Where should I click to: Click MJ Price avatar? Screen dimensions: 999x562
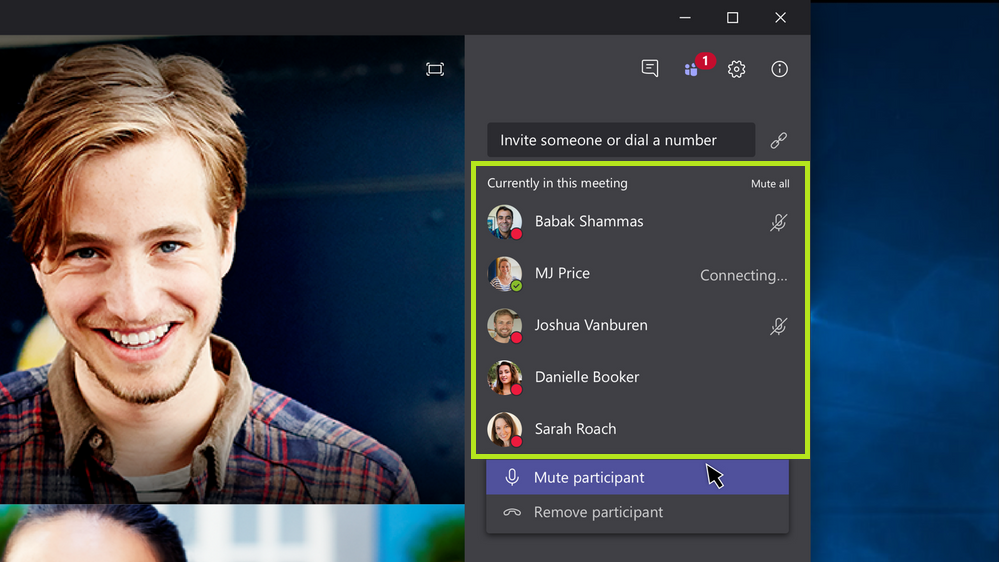[505, 274]
